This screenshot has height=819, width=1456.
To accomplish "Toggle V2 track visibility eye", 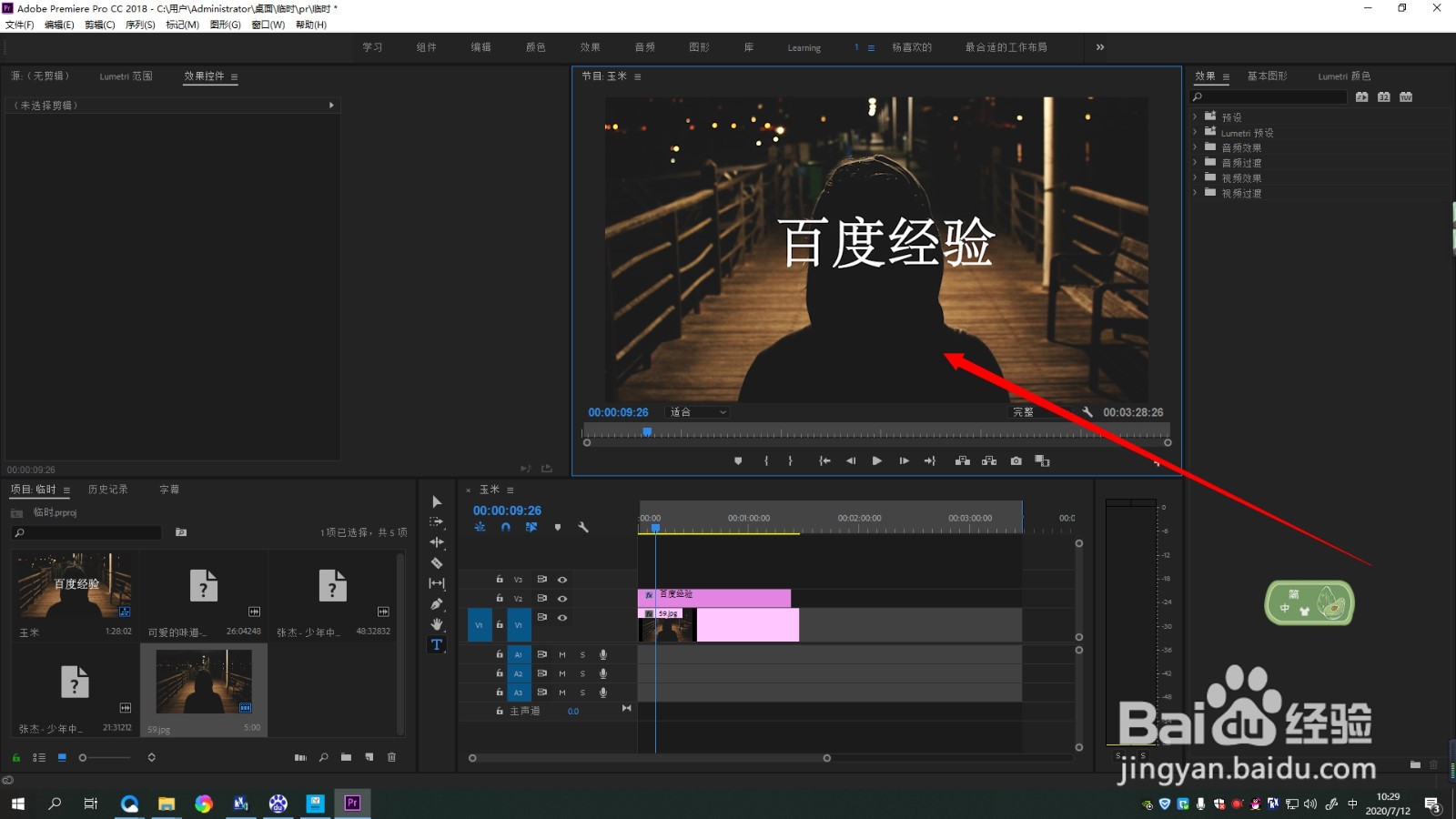I will 562,599.
